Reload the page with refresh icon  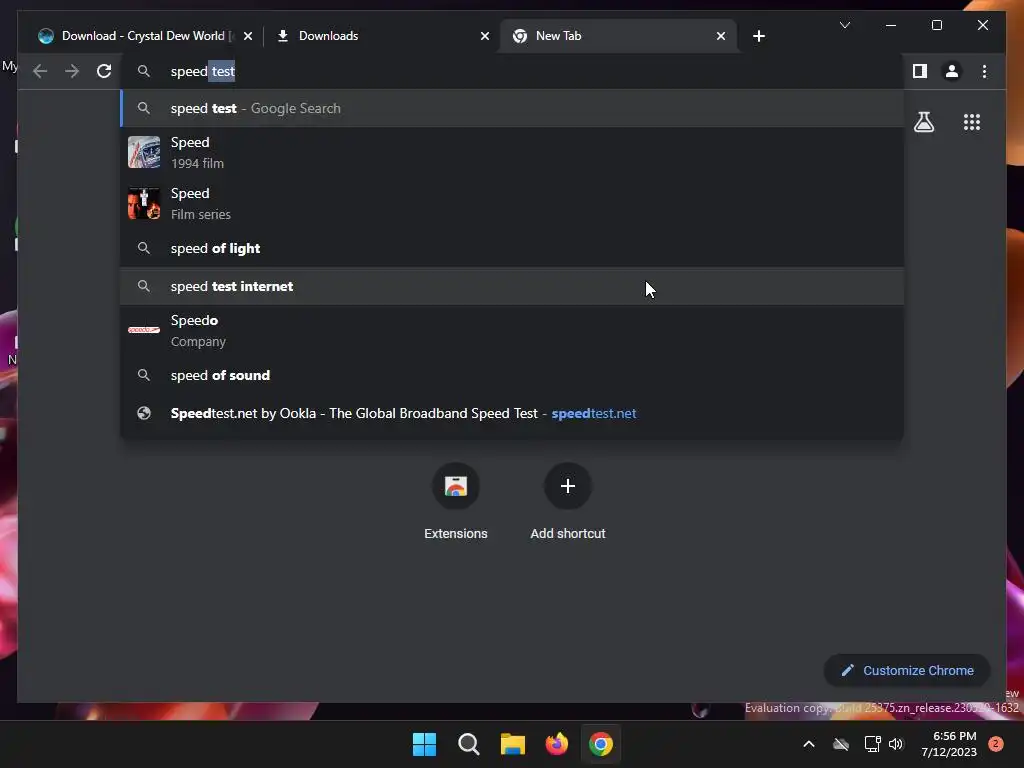104,71
